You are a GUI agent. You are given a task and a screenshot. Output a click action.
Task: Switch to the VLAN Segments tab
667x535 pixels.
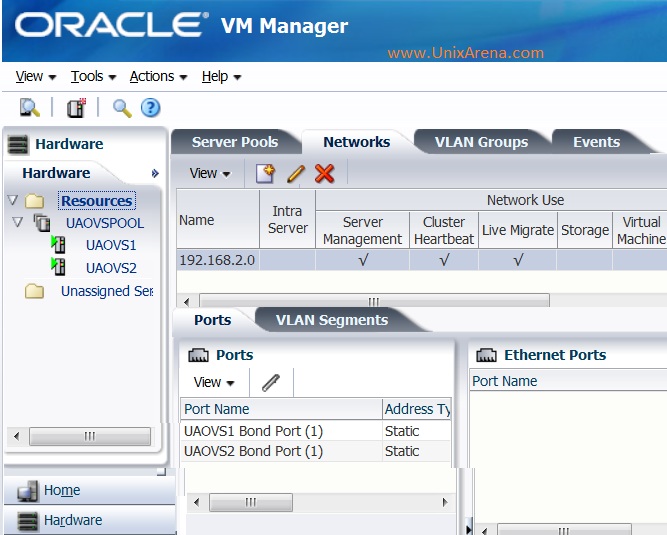pos(332,320)
